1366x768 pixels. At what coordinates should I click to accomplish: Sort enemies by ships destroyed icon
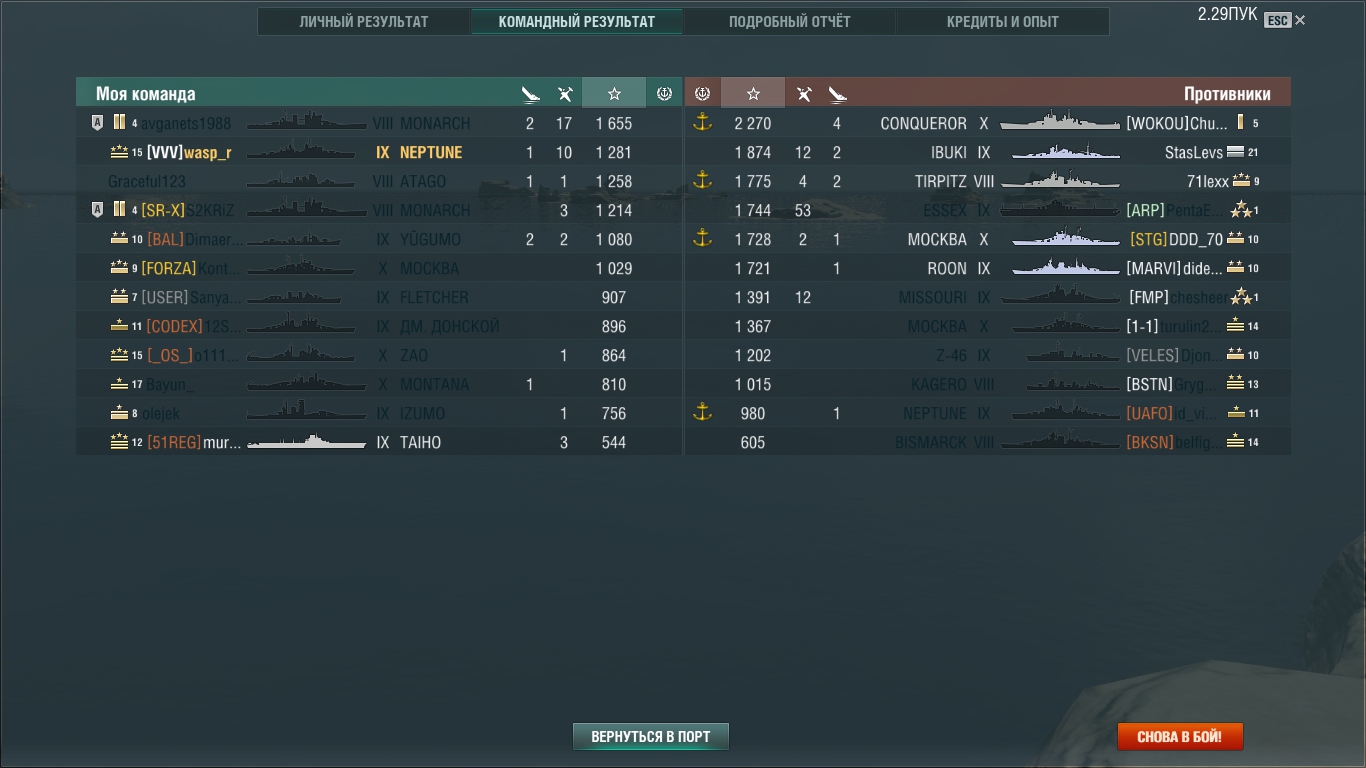[838, 94]
